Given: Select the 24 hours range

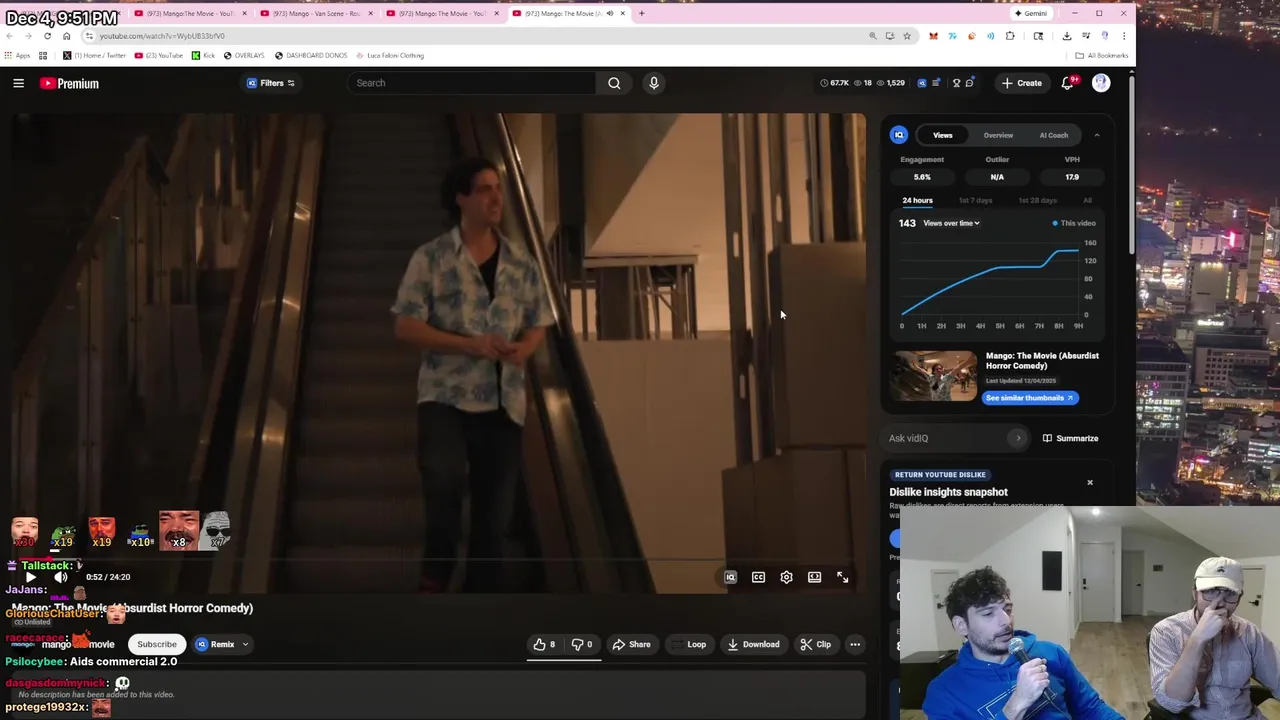Looking at the screenshot, I should [917, 200].
